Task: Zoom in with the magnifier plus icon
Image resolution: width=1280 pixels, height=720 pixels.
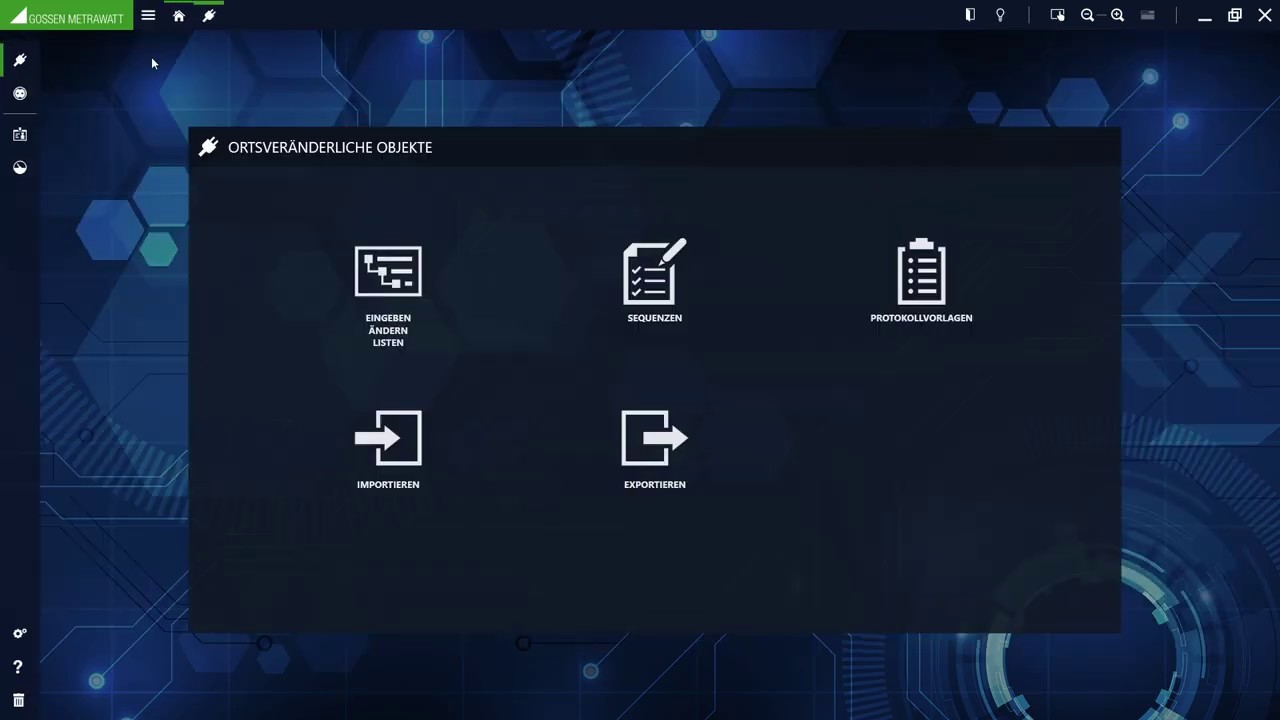Action: pos(1117,15)
